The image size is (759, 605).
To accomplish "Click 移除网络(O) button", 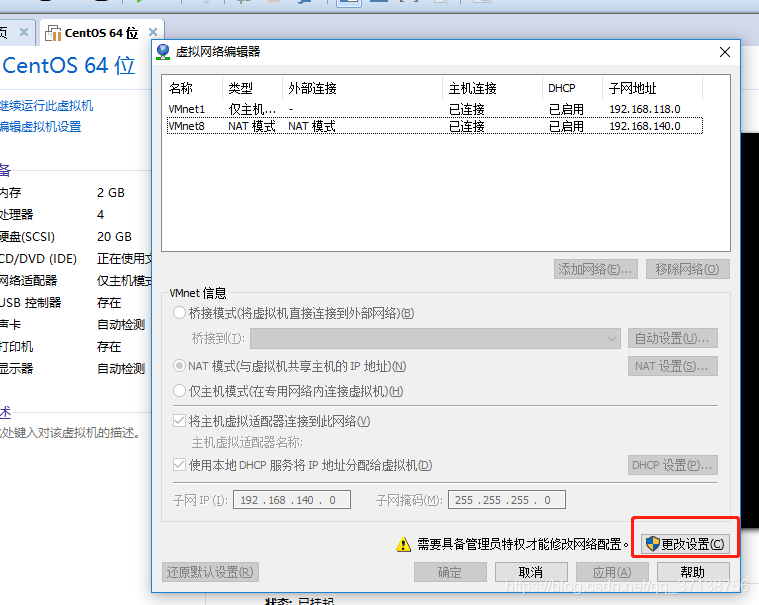I will (687, 269).
